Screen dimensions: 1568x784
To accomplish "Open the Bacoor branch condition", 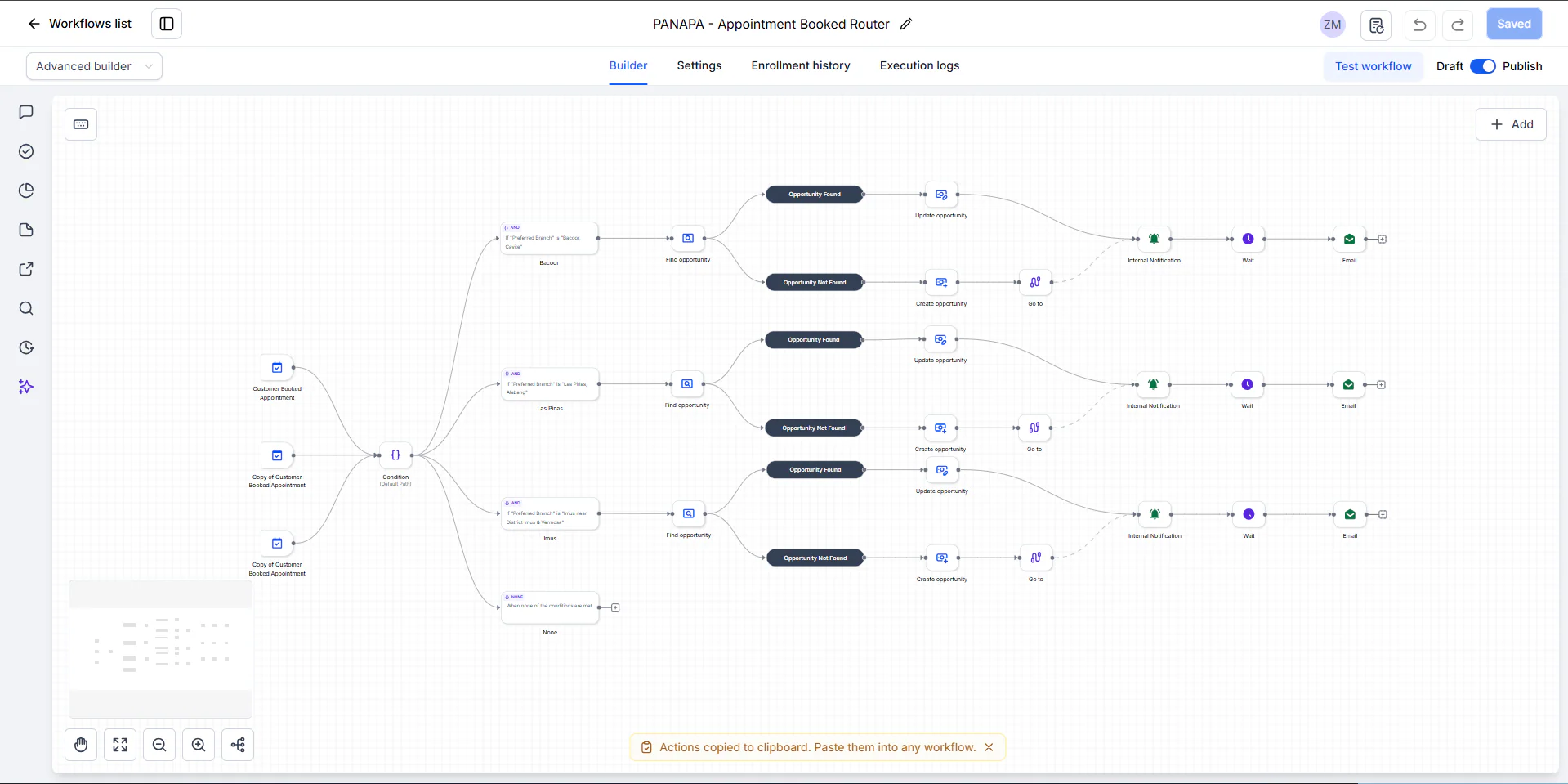I will (549, 238).
